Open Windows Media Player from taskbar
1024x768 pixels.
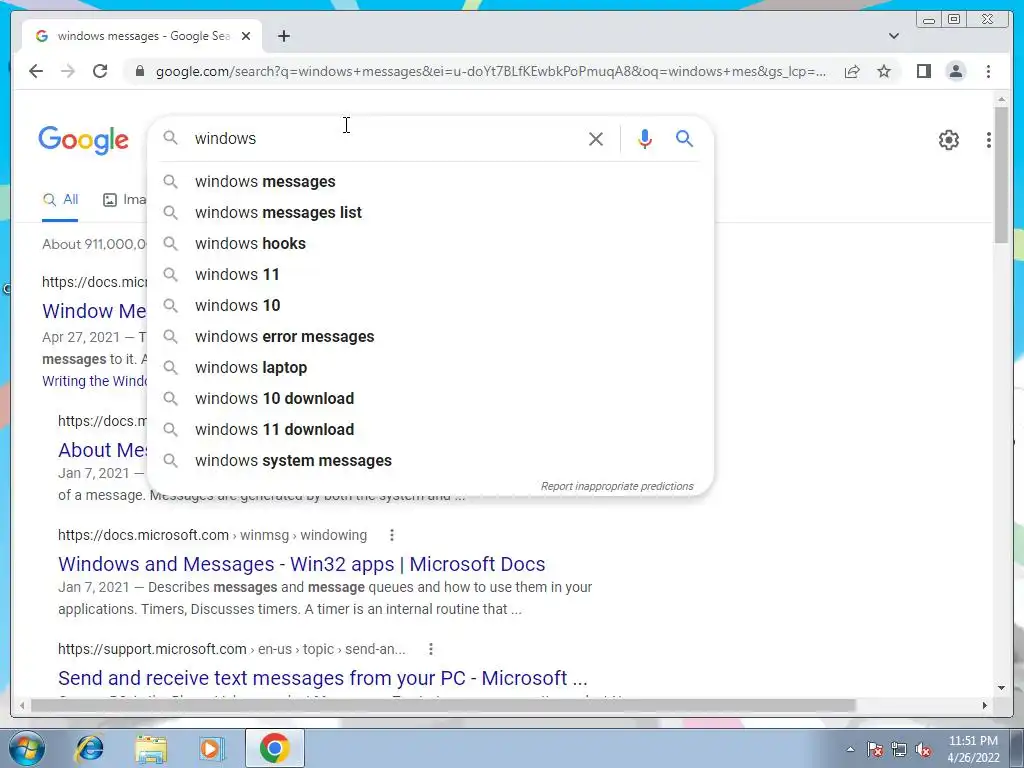click(212, 748)
